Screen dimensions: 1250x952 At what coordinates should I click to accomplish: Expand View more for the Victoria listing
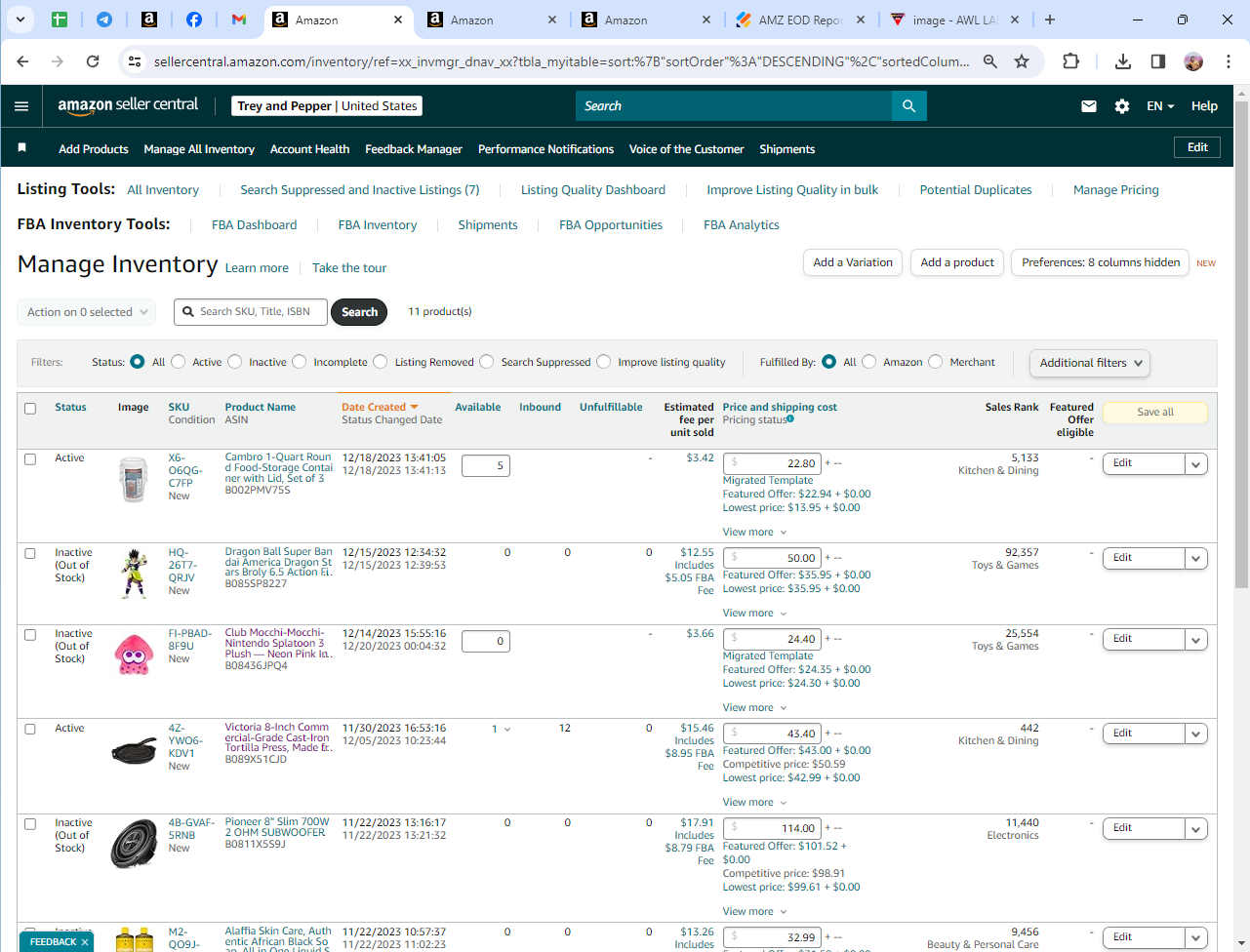click(754, 803)
